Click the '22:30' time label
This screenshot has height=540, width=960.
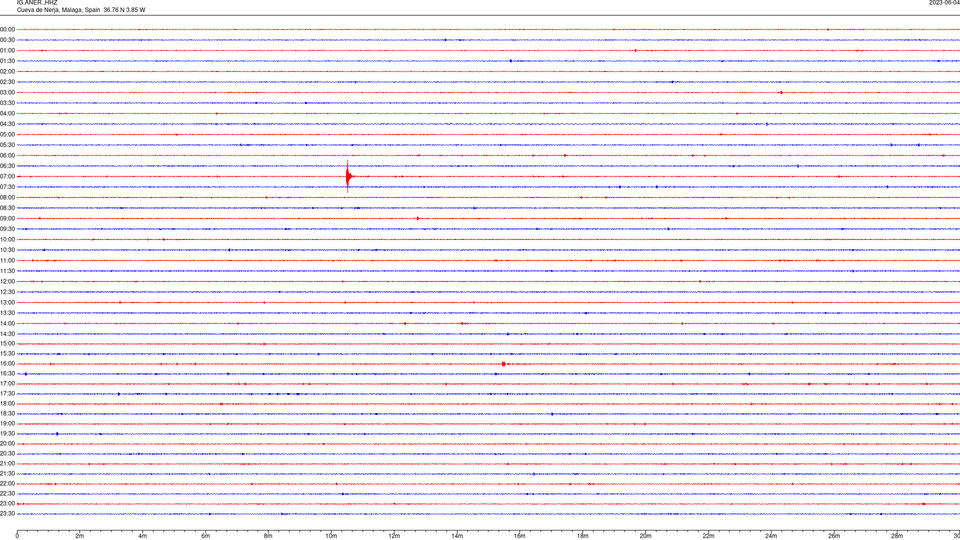click(7, 493)
